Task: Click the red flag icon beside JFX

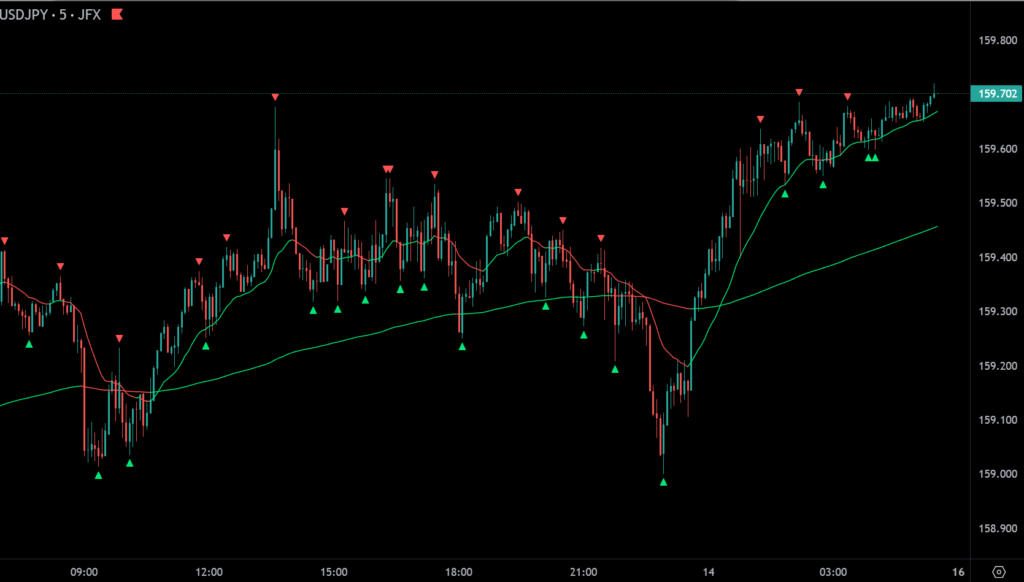Action: (118, 15)
